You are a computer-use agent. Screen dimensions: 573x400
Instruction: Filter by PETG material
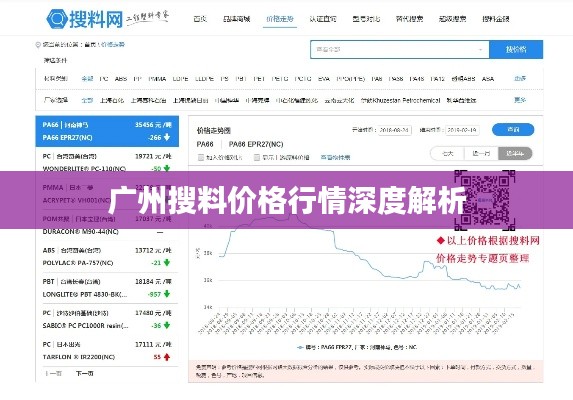[280, 79]
